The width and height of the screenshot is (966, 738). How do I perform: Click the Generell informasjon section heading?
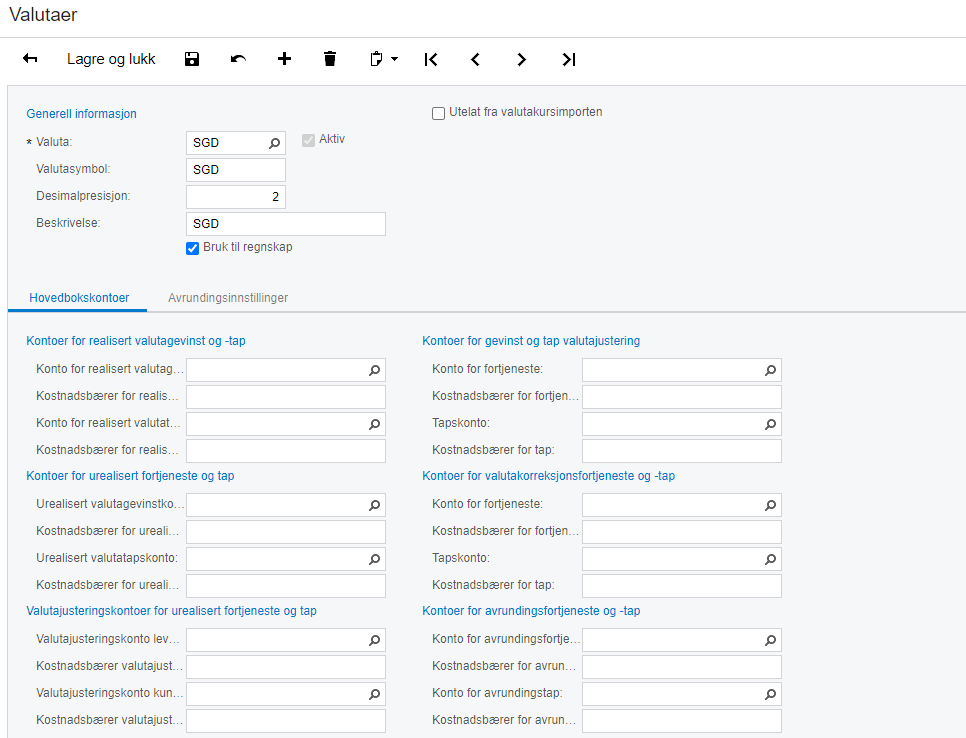[x=81, y=114]
